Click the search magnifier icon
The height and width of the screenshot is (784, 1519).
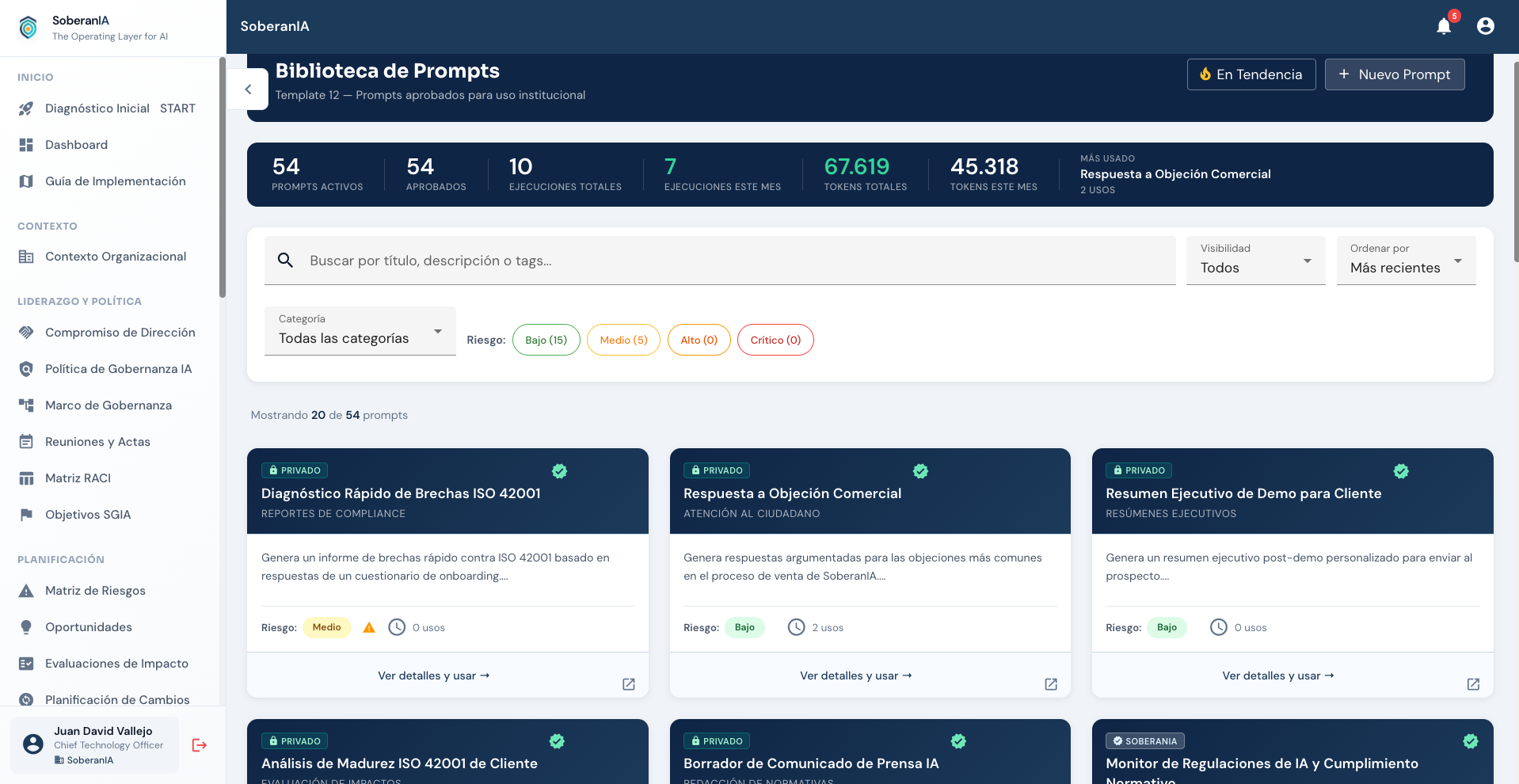(x=286, y=261)
